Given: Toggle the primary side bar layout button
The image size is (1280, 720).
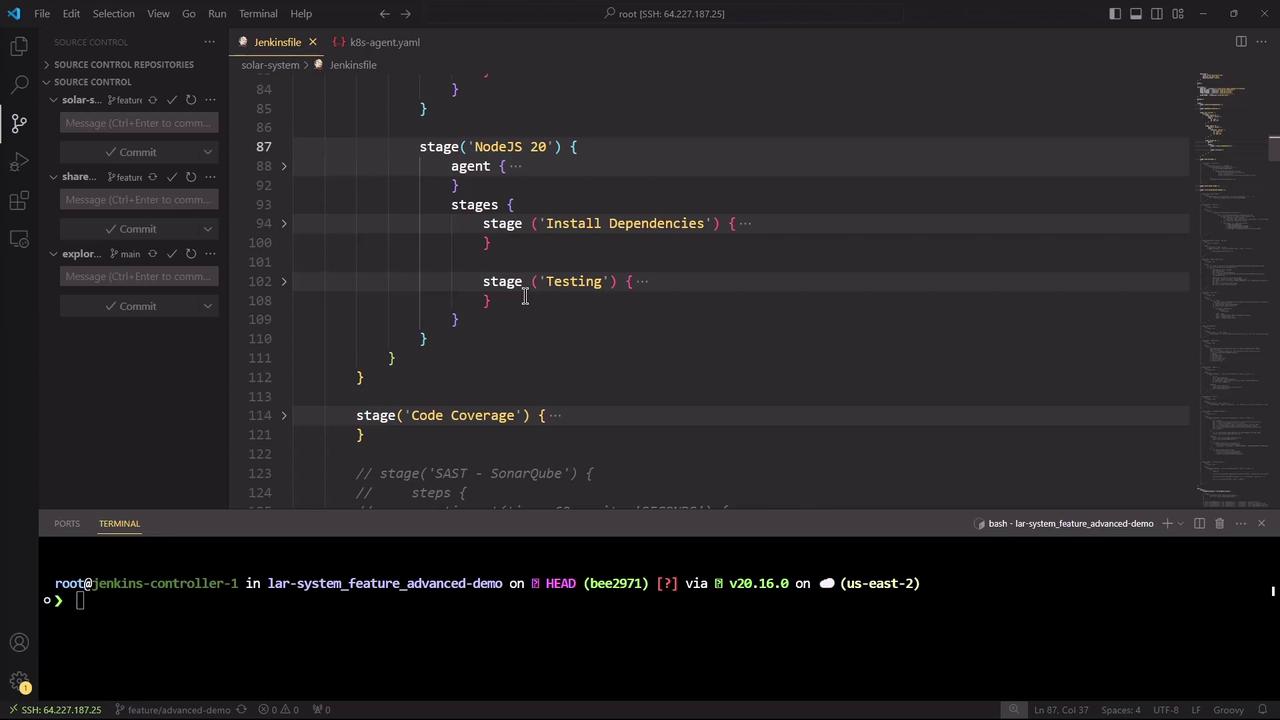Looking at the screenshot, I should (x=1115, y=14).
